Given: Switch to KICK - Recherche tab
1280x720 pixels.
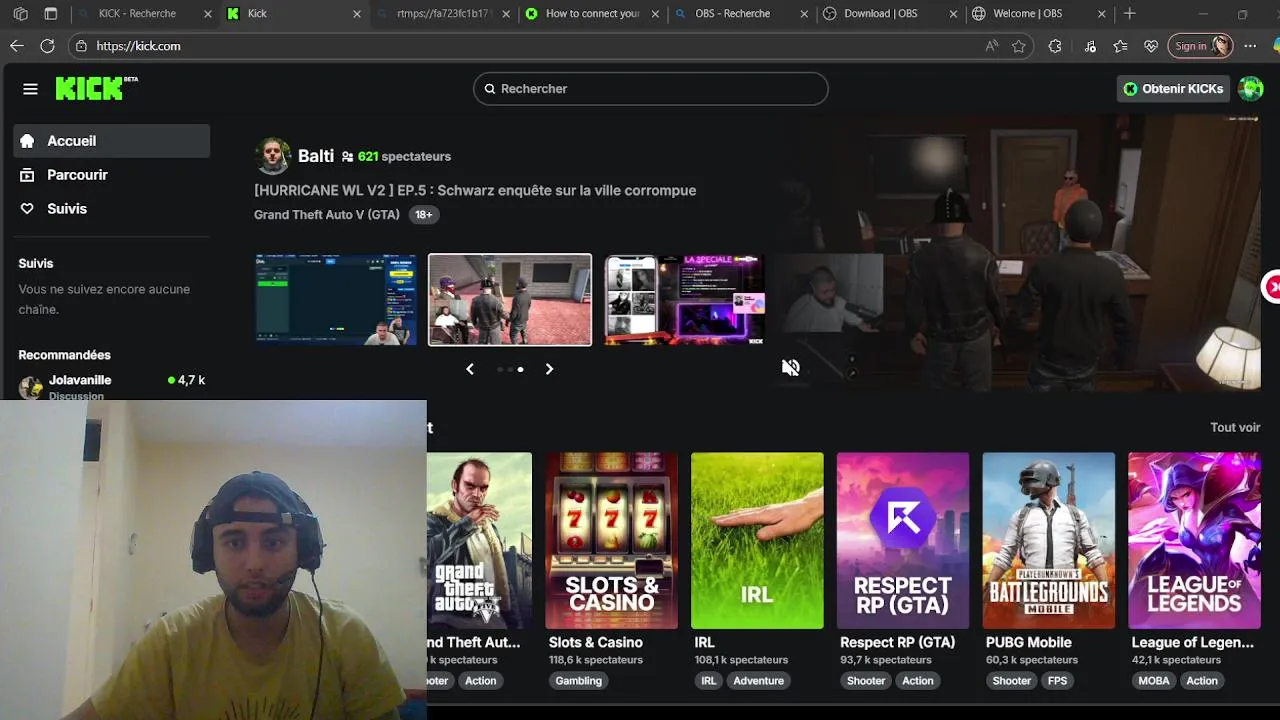Looking at the screenshot, I should (x=137, y=14).
